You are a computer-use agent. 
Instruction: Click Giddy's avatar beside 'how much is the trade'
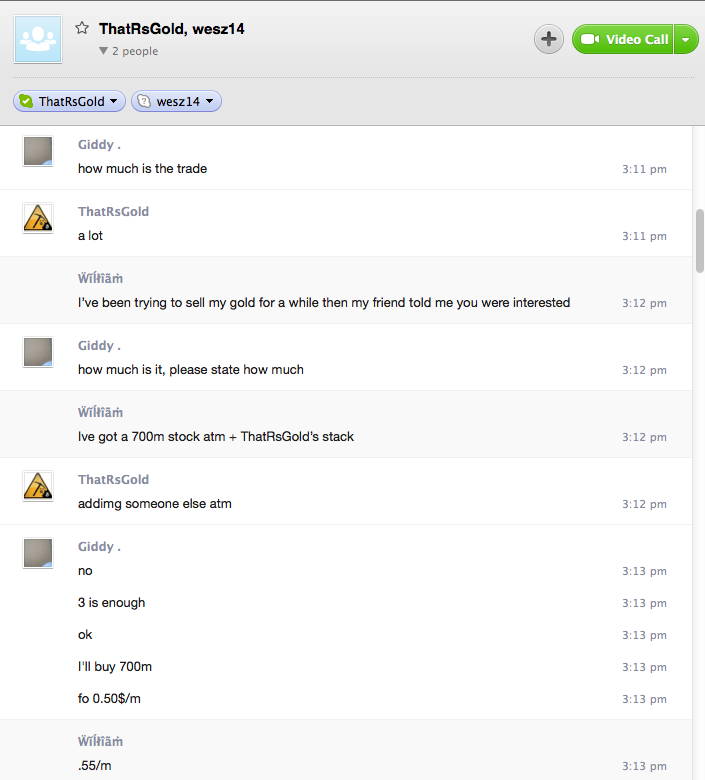tap(38, 151)
